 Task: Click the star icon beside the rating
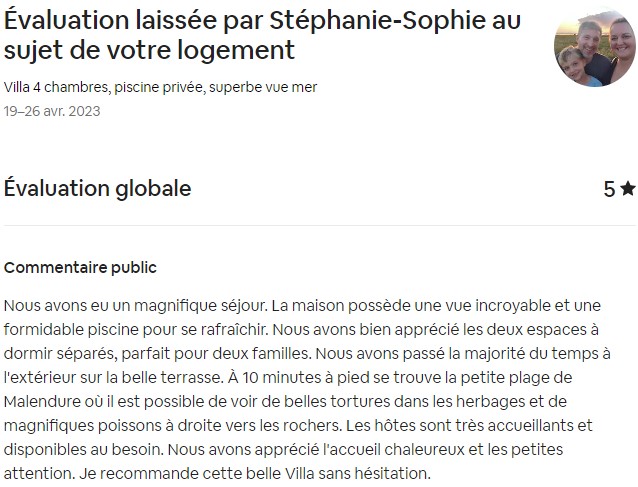(627, 188)
